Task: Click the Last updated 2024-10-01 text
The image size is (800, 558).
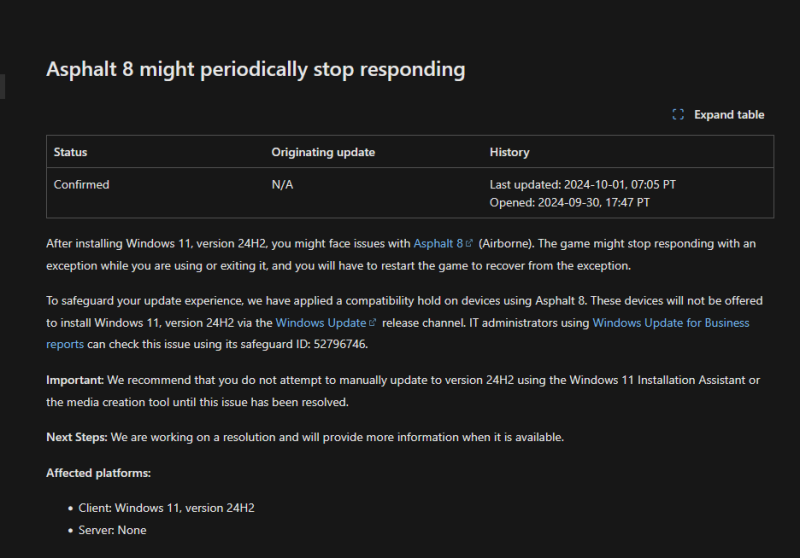Action: point(583,185)
